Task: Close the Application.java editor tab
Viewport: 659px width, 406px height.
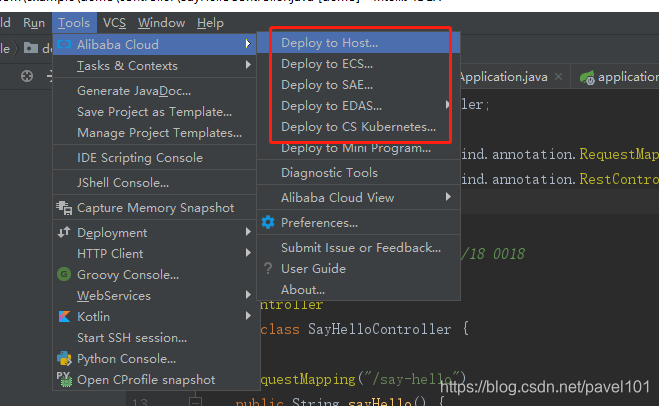Action: coord(559,77)
